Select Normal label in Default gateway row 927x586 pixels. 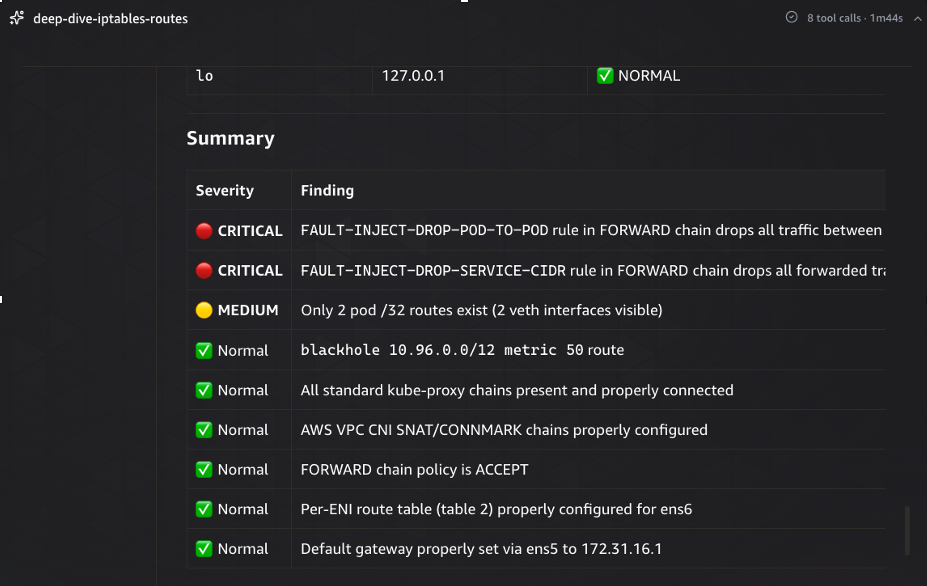pyautogui.click(x=243, y=549)
